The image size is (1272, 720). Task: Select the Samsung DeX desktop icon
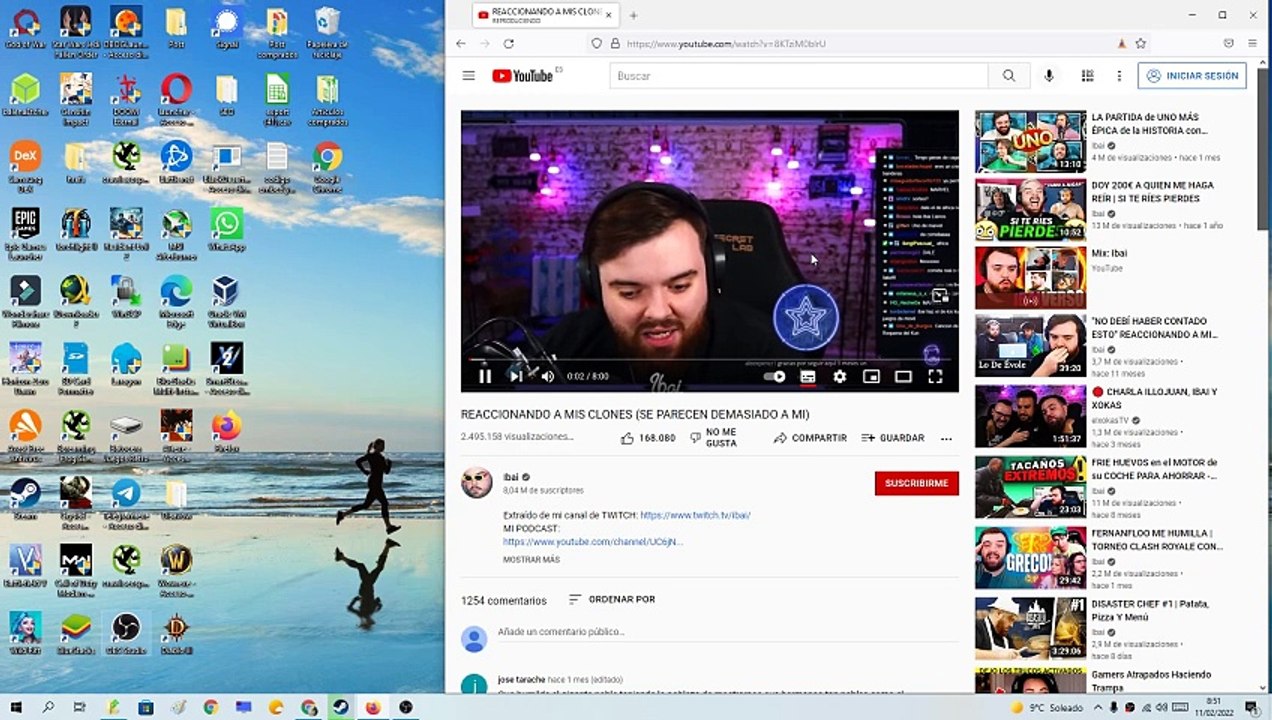pos(25,166)
